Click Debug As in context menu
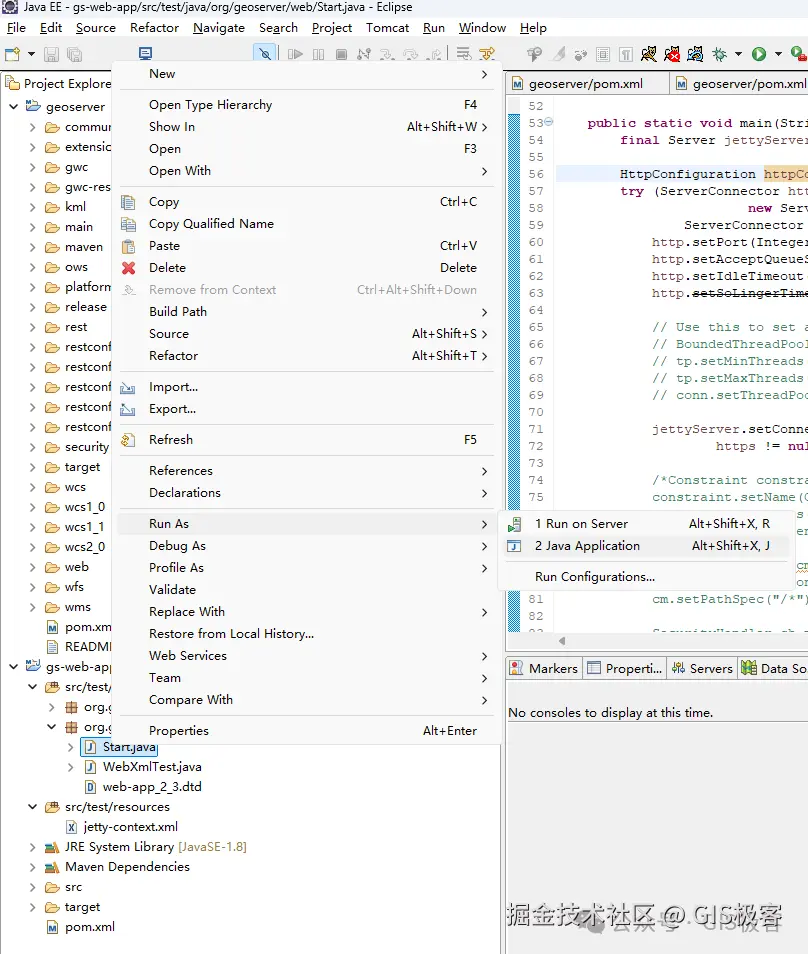This screenshot has height=954, width=808. (307, 546)
